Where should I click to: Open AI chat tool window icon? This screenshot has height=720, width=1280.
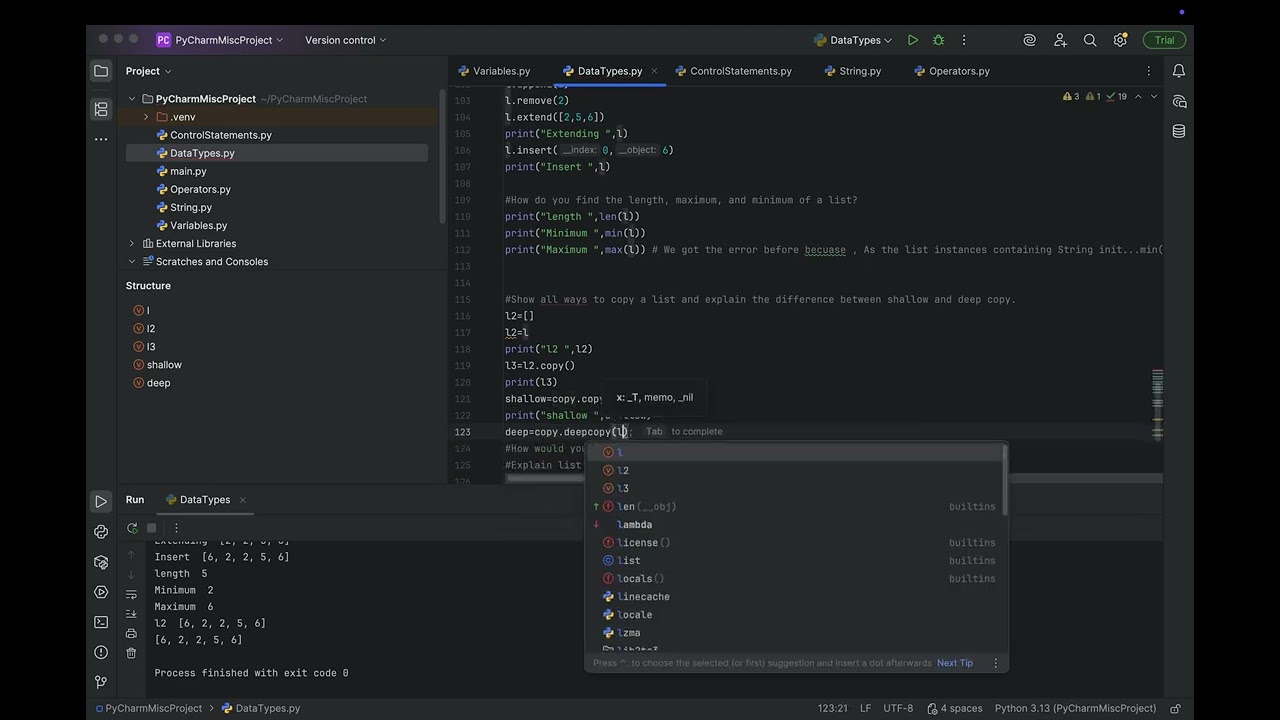tap(1179, 101)
